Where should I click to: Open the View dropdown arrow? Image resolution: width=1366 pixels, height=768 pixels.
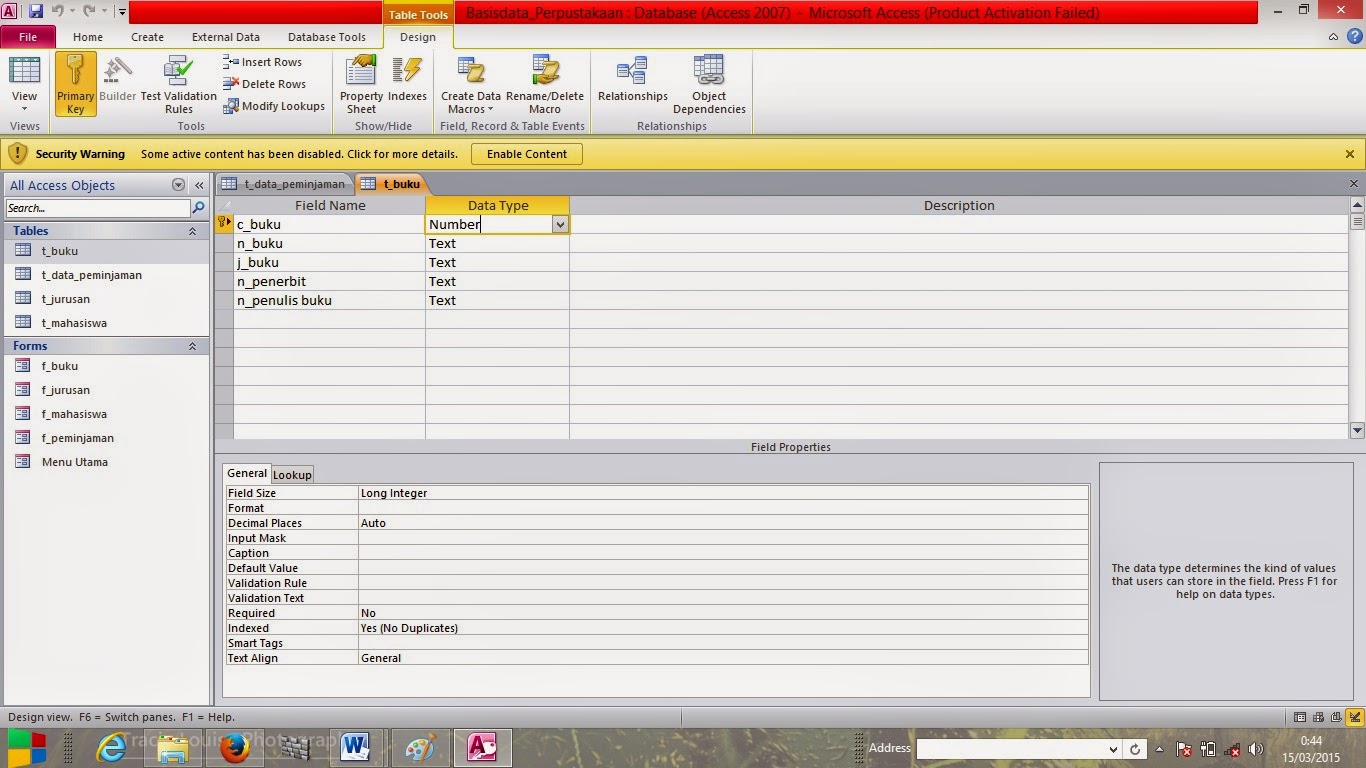(24, 107)
